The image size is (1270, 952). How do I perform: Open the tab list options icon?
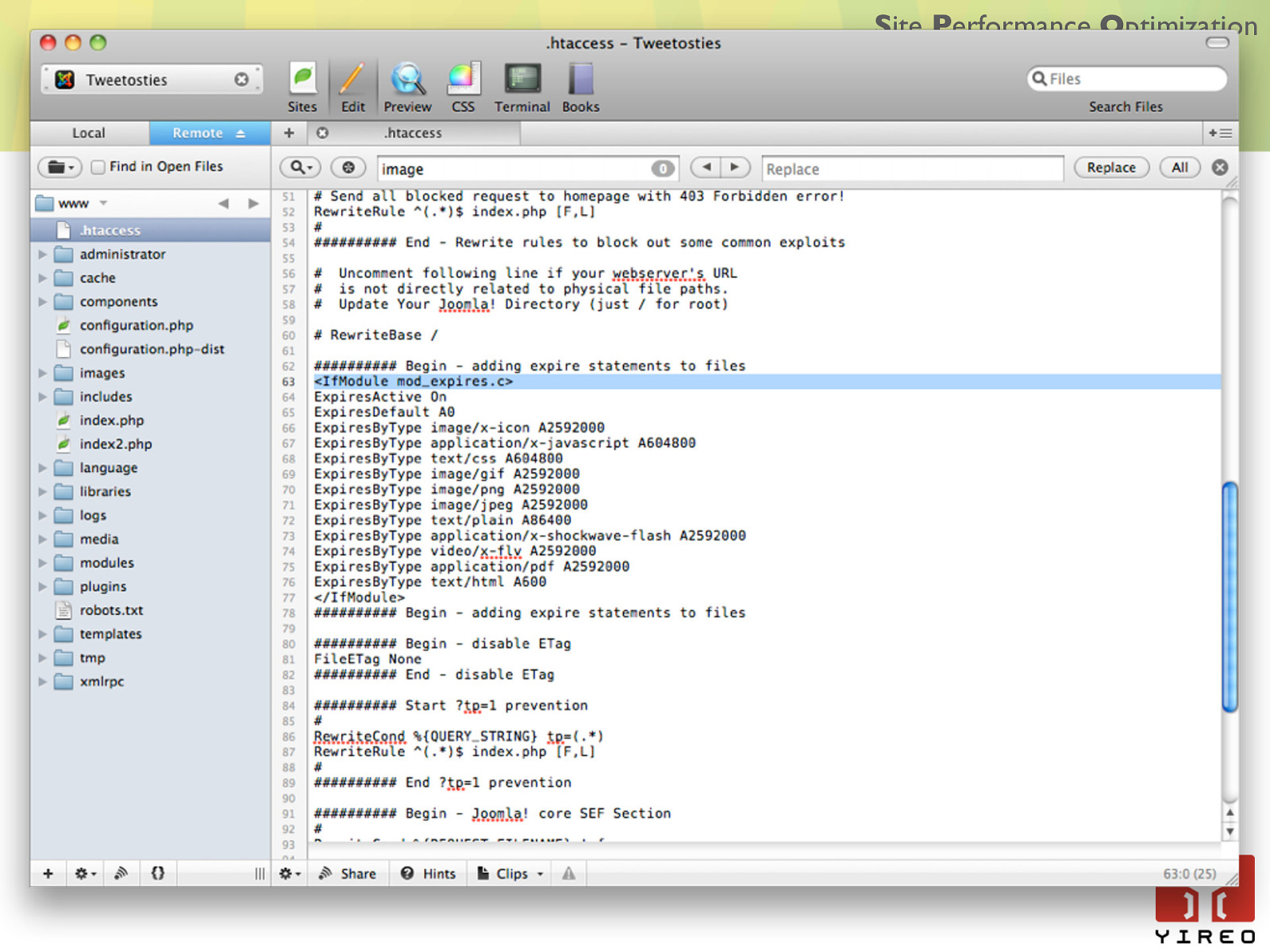(x=1220, y=132)
